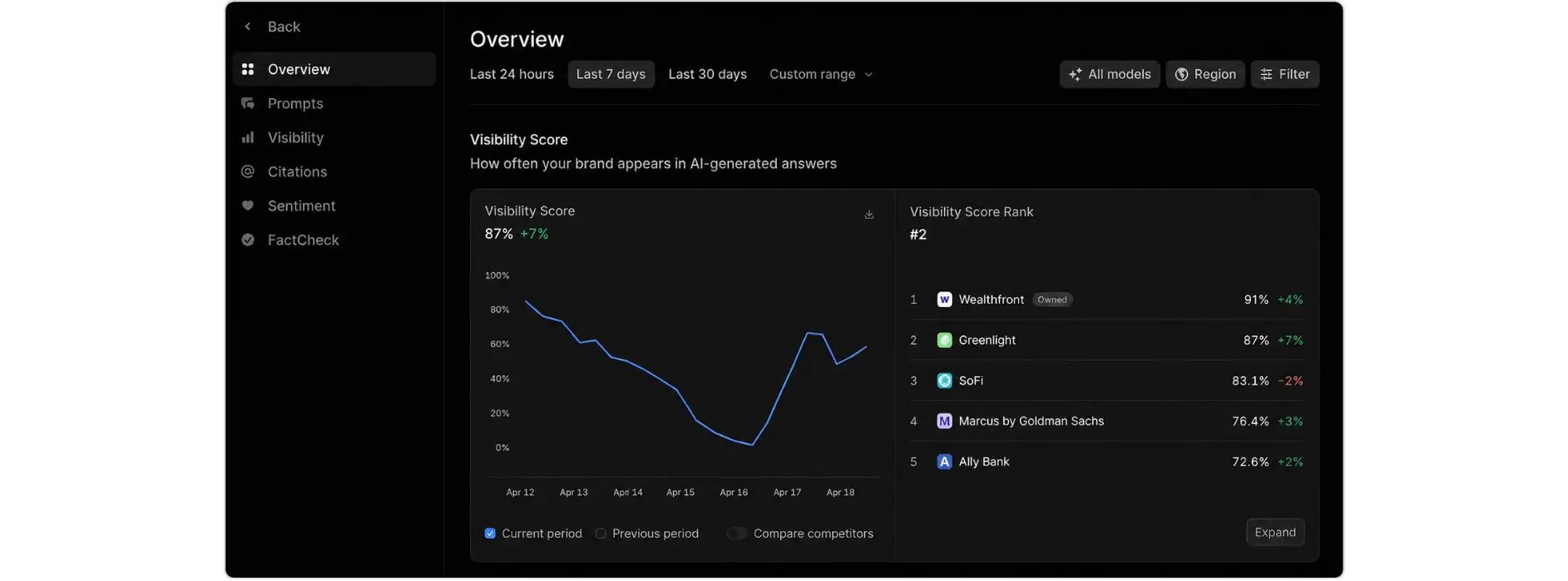Open FactCheck in the sidebar
This screenshot has height=581, width=1568.
coord(334,240)
